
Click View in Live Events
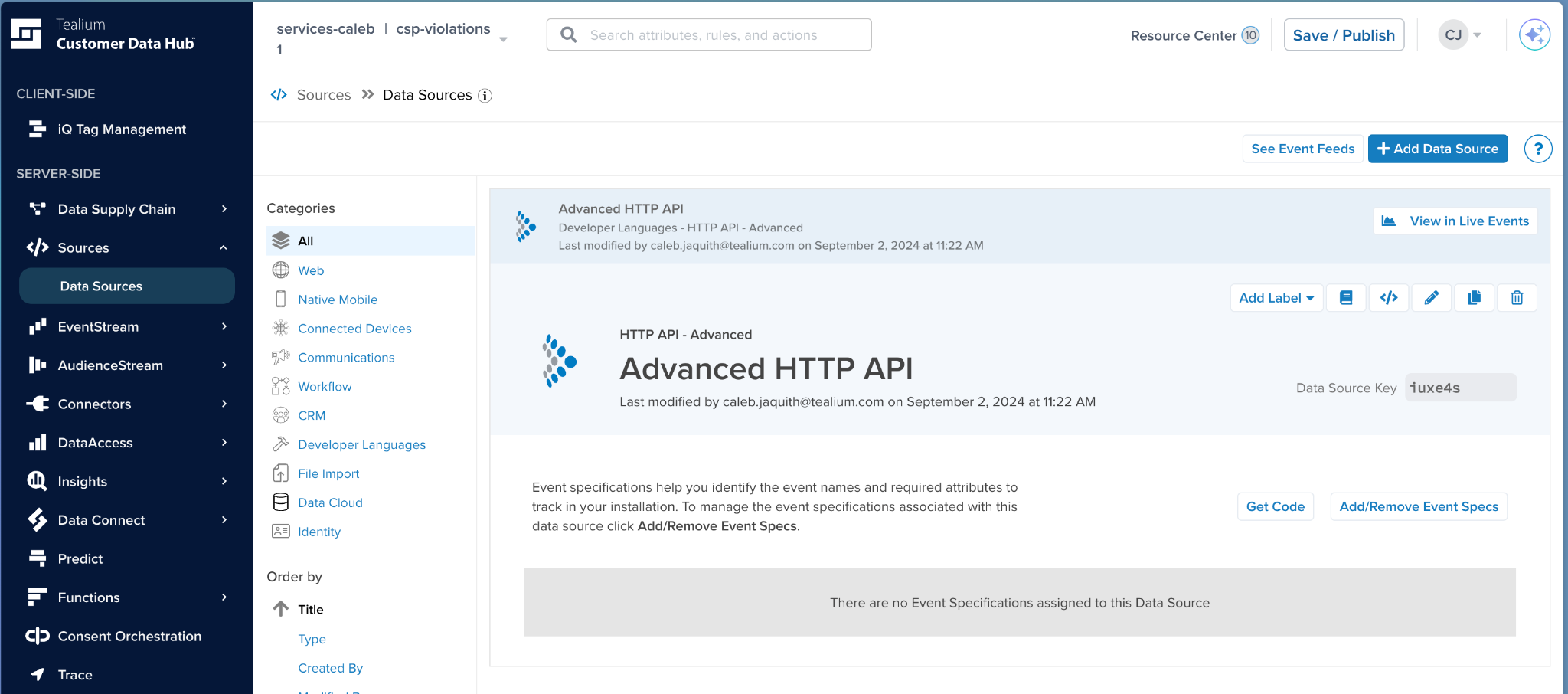pos(1455,221)
